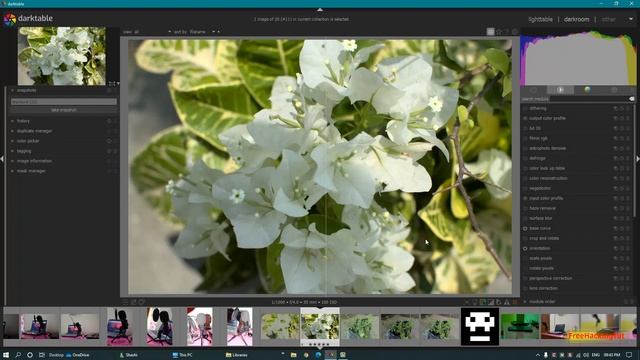Collapse the left side panel
Screen dimensions: 640x360
point(2,159)
